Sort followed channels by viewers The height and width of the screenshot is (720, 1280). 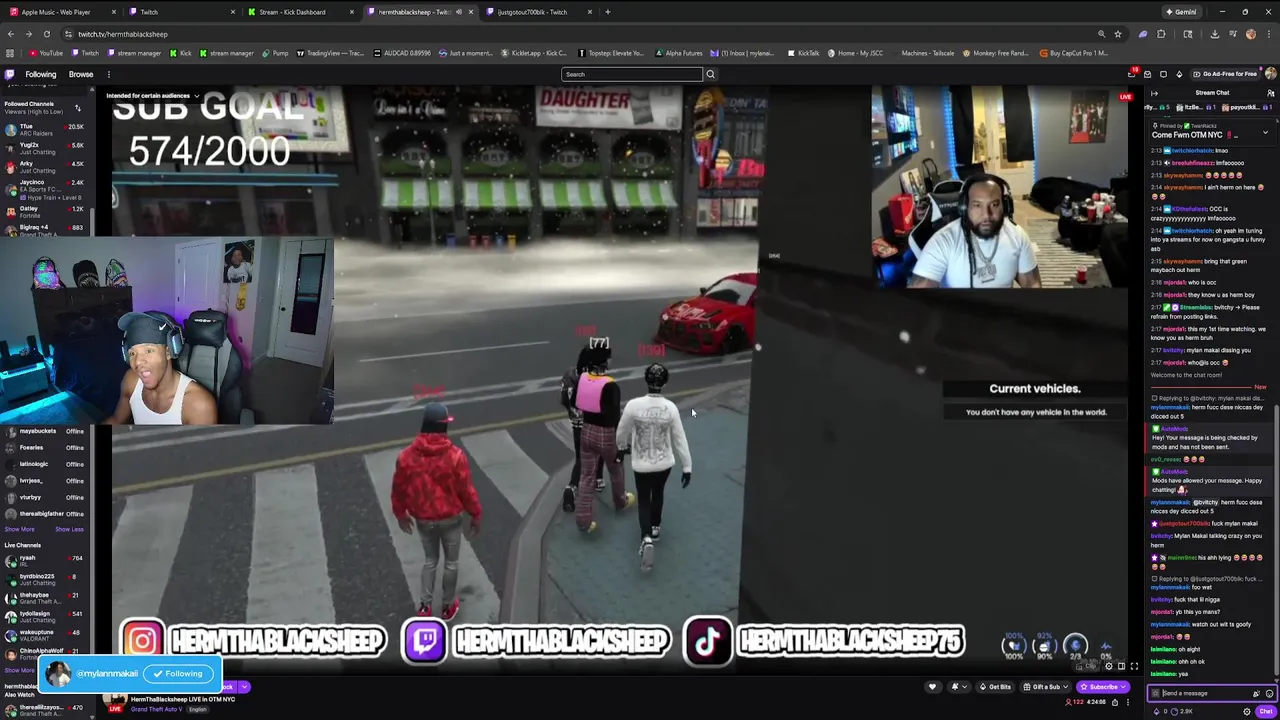click(77, 108)
